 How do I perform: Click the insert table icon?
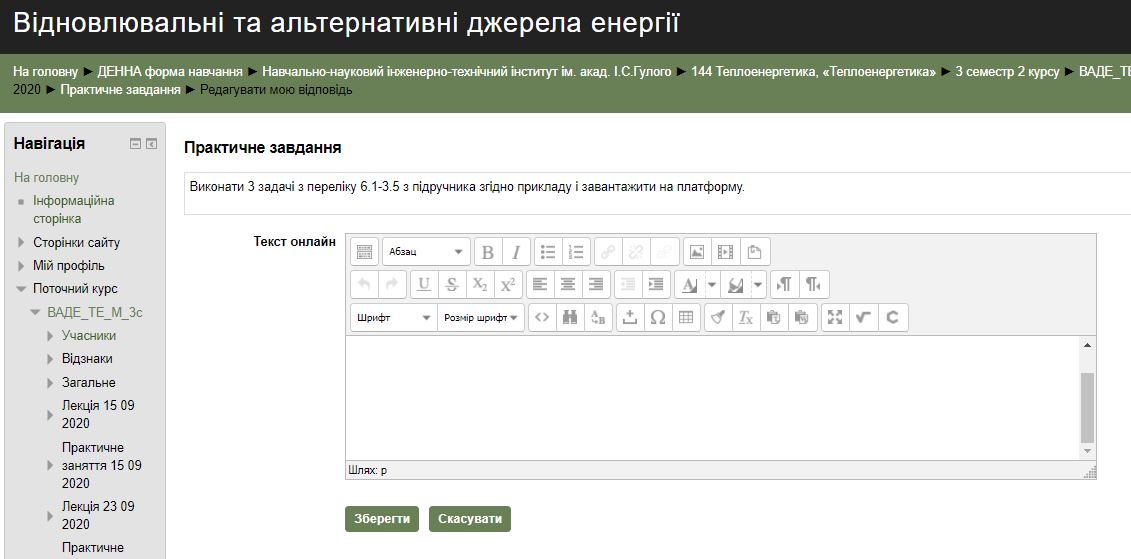point(686,318)
